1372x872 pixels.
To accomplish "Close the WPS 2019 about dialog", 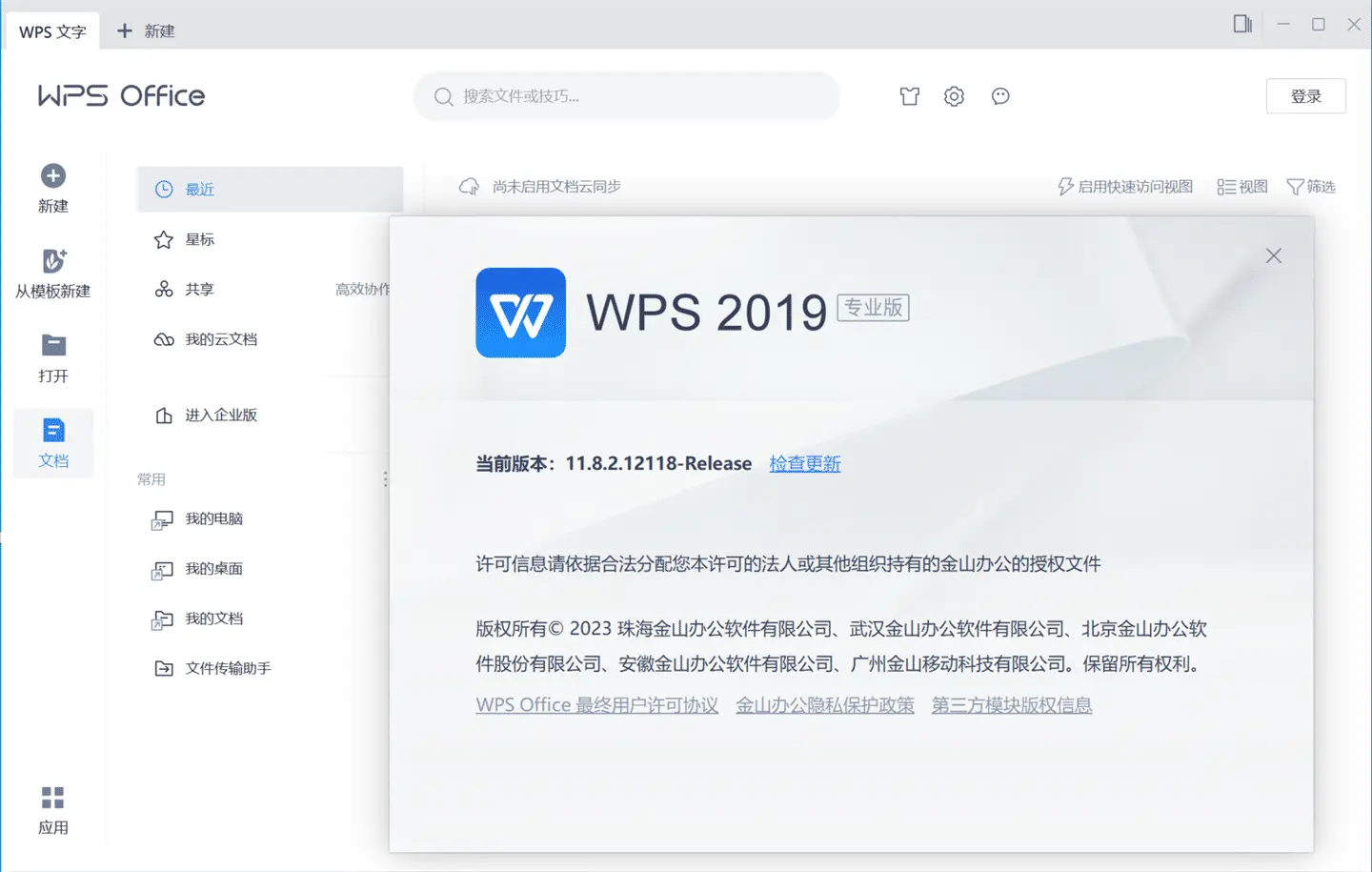I will pyautogui.click(x=1273, y=255).
